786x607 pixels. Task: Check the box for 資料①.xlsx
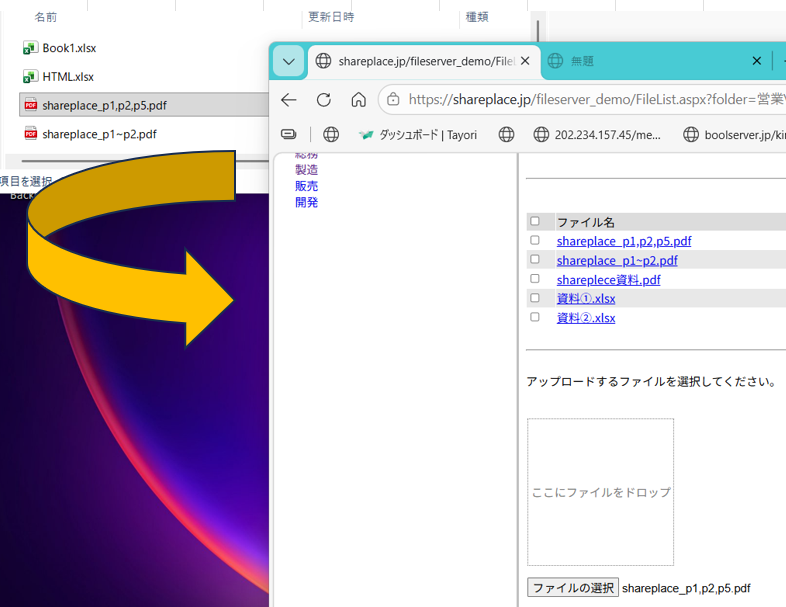tap(535, 298)
